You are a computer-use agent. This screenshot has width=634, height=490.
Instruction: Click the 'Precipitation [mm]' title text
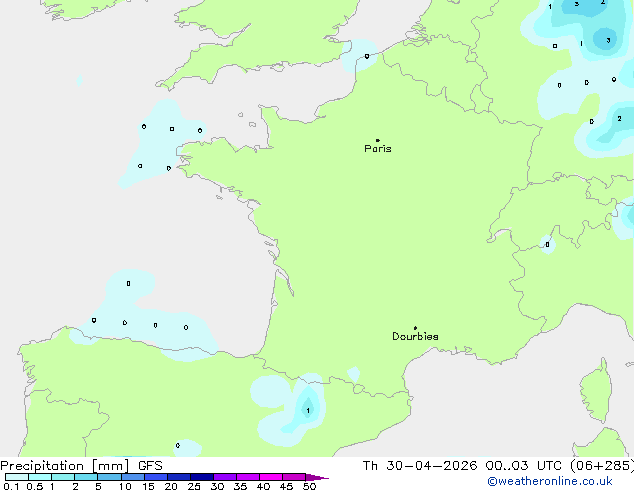(65, 466)
